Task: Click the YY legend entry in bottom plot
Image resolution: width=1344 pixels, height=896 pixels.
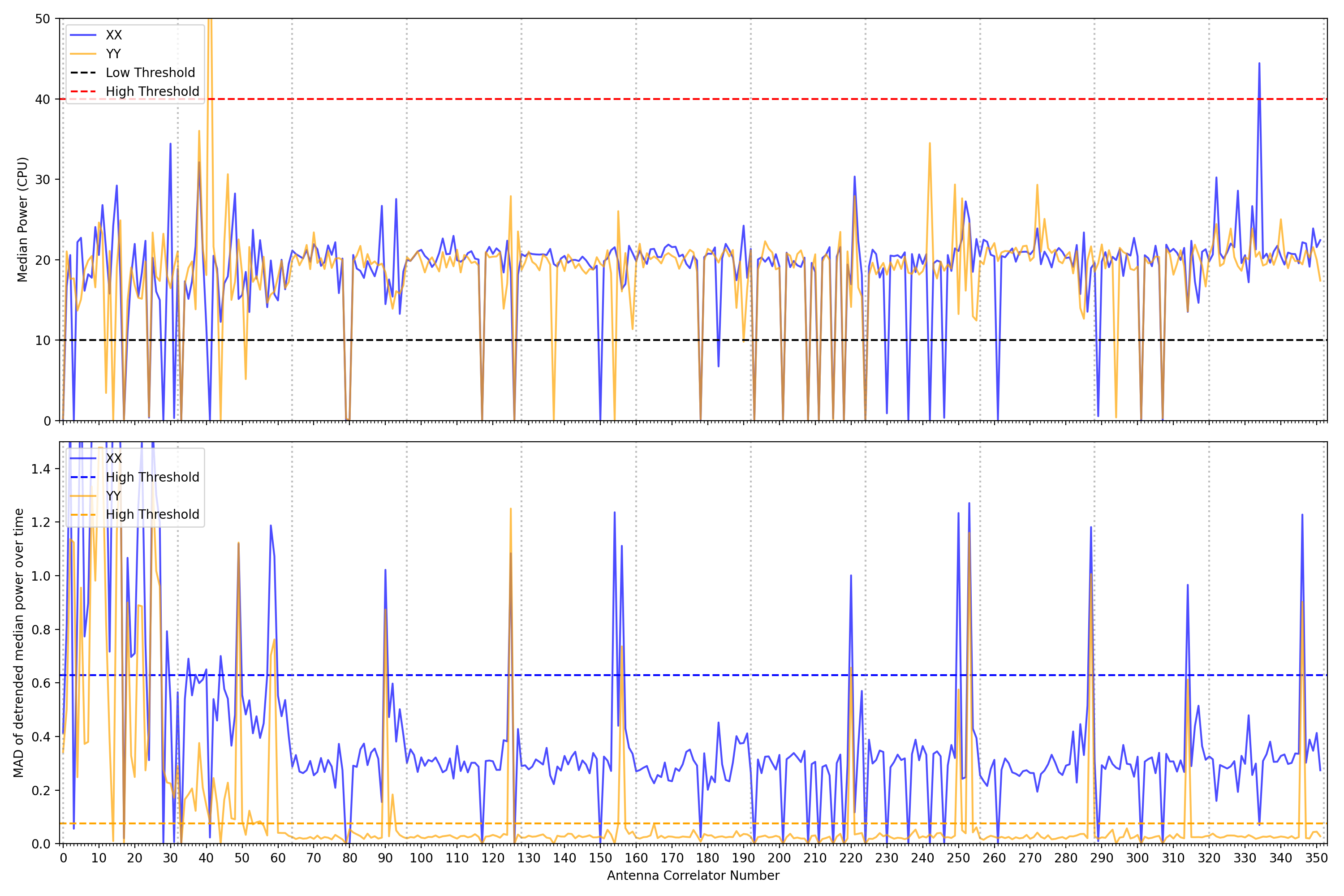Action: point(113,495)
